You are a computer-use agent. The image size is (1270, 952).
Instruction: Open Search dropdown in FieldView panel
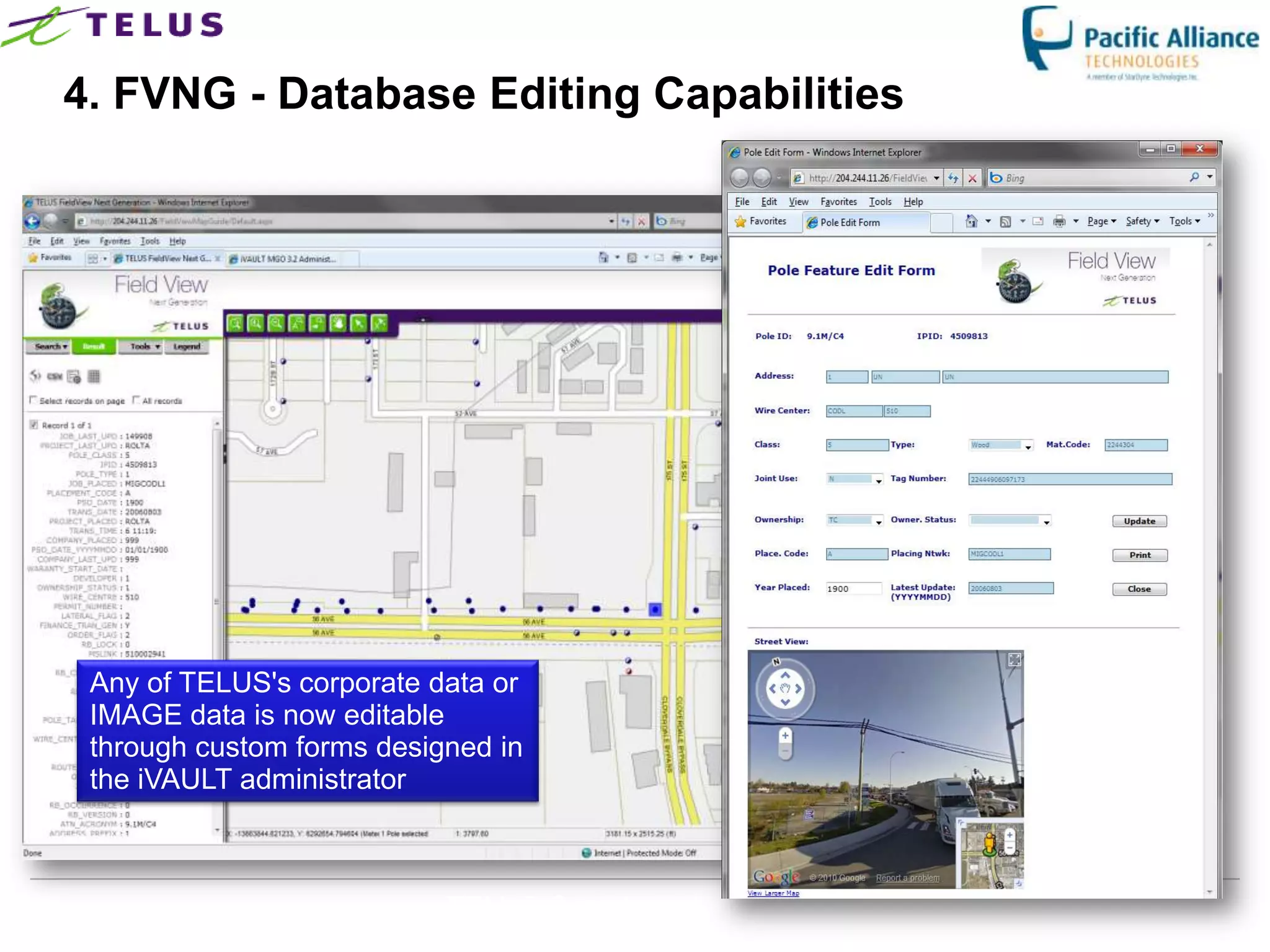point(50,346)
